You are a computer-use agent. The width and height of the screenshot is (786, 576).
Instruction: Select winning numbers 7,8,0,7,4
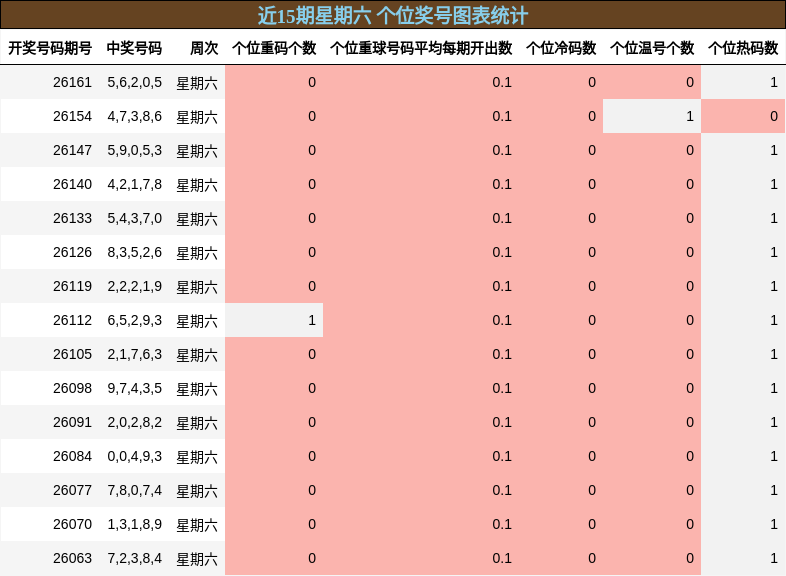(x=134, y=490)
